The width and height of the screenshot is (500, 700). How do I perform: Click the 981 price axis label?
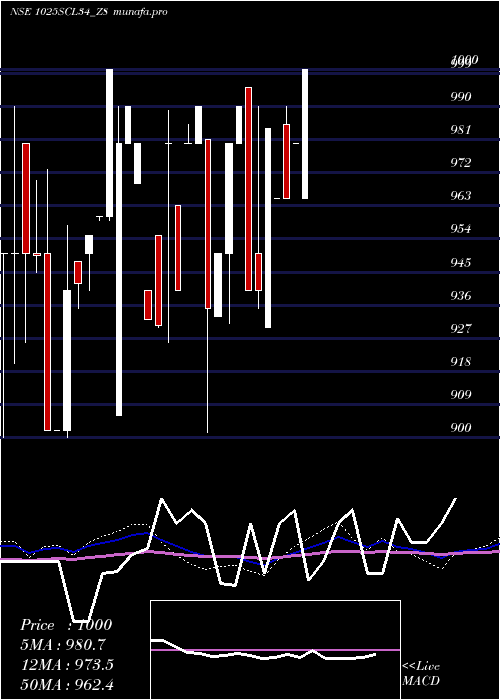tap(461, 130)
